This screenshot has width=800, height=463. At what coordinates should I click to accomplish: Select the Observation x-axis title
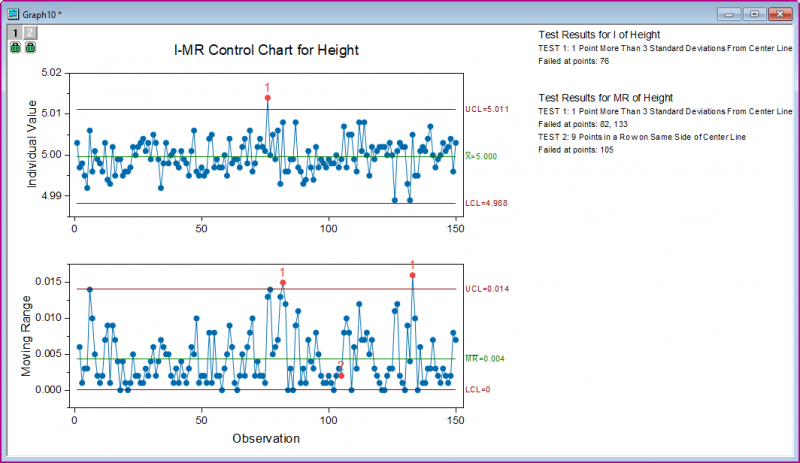pos(265,438)
